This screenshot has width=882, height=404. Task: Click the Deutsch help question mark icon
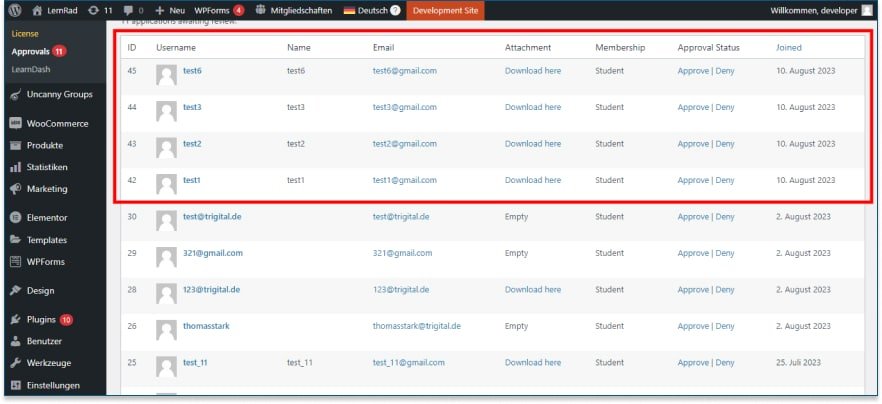point(395,10)
